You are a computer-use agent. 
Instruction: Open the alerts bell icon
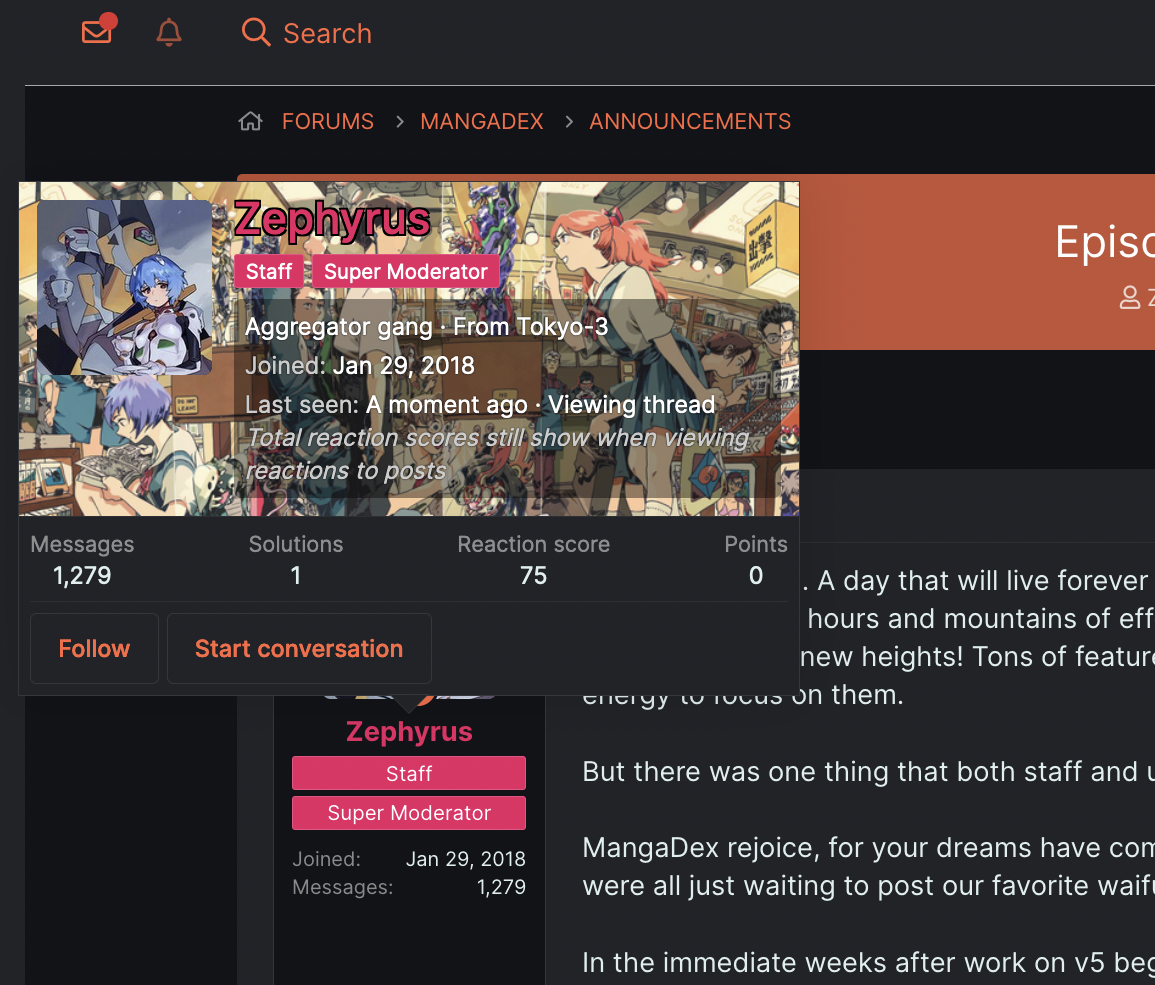click(x=169, y=32)
